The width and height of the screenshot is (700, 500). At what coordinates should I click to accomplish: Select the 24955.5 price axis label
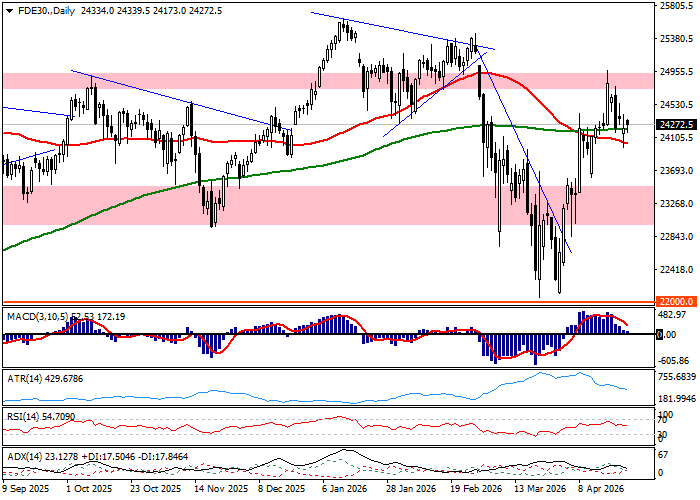(676, 72)
